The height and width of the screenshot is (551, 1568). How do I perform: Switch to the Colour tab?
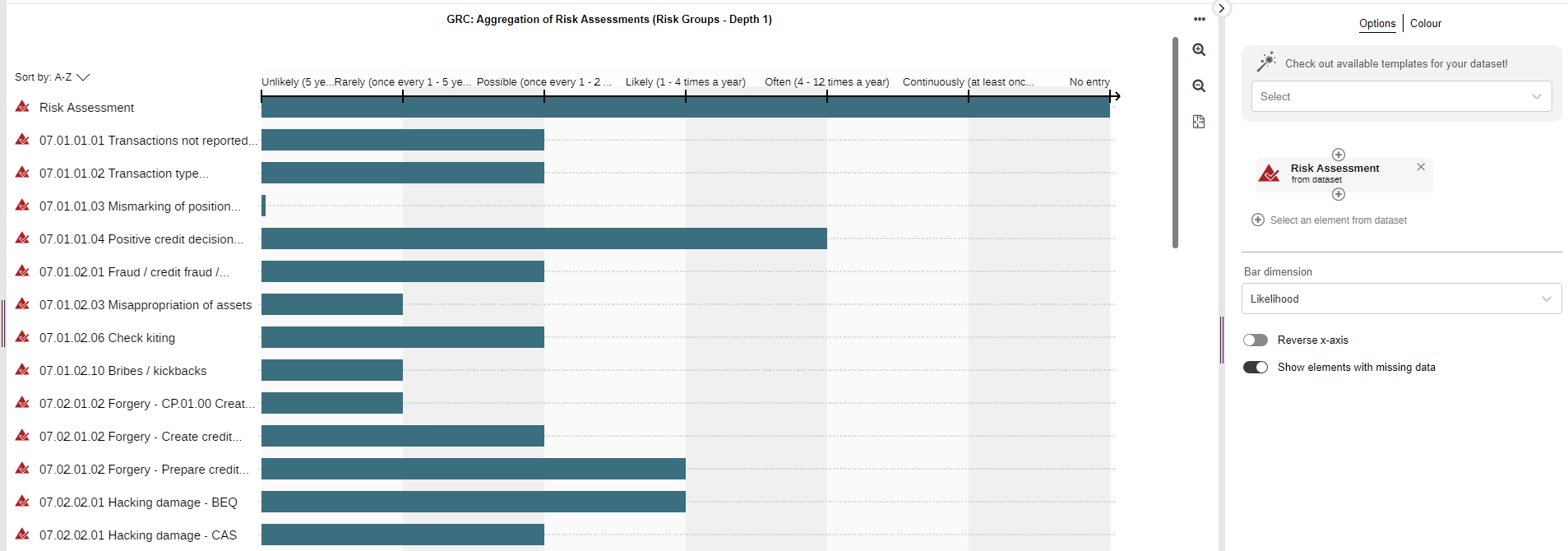pyautogui.click(x=1426, y=24)
